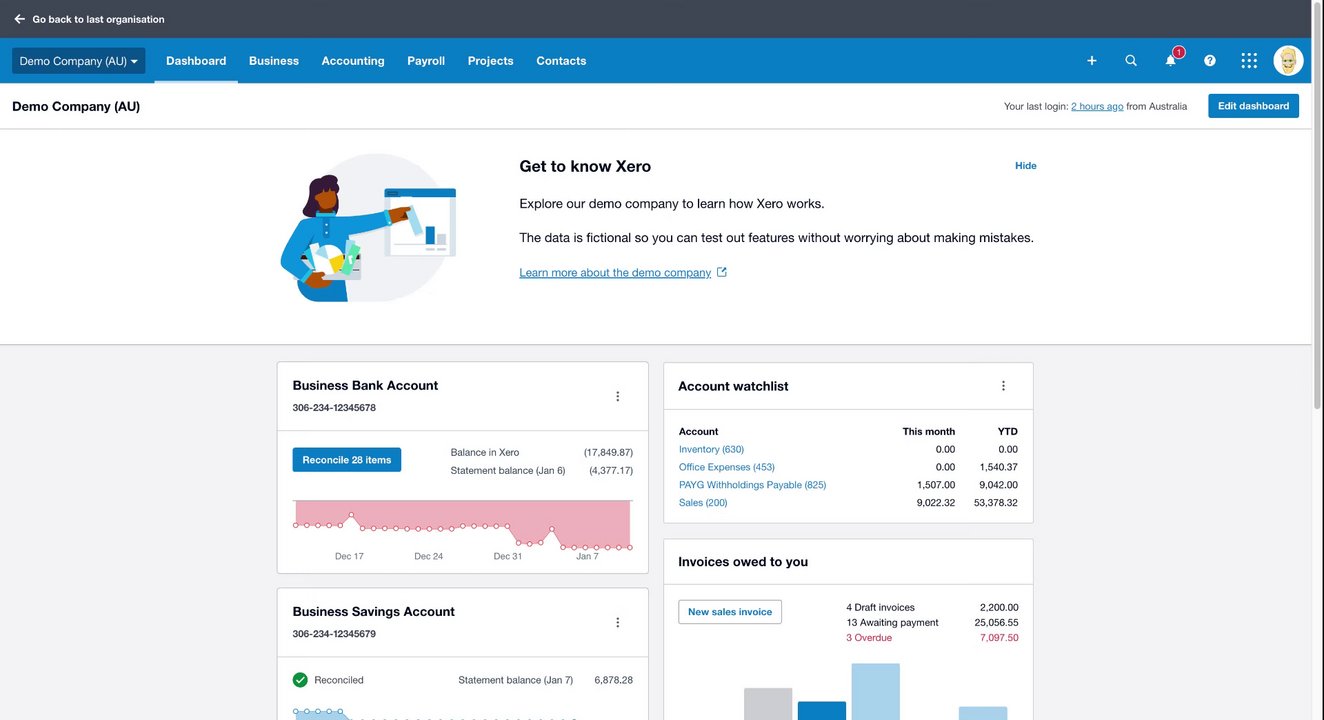
Task: Click Business Savings Account title
Action: 374,612
